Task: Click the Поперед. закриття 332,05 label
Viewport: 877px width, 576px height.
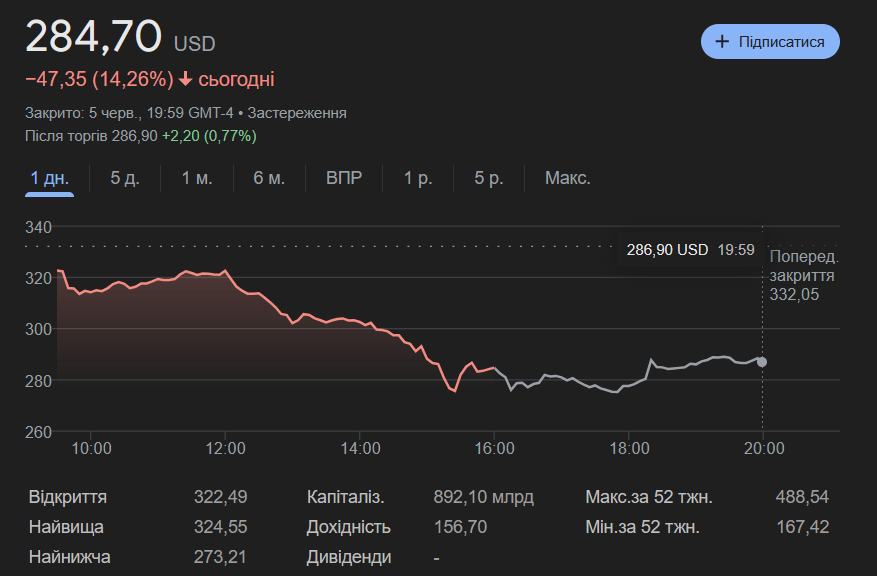Action: tap(803, 275)
